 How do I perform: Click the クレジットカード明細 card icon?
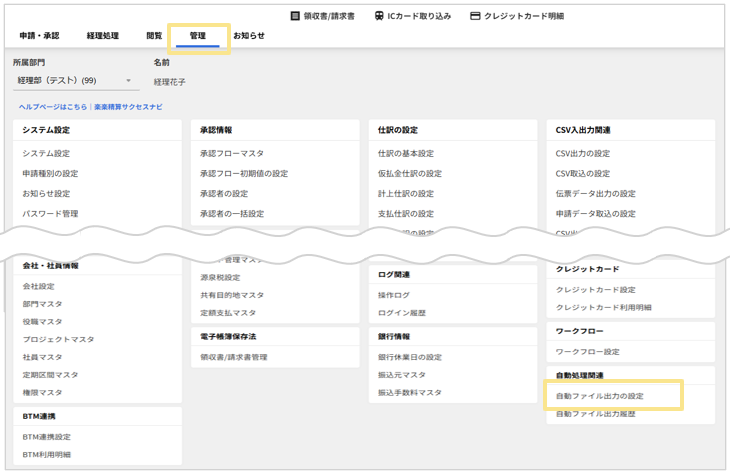tap(475, 16)
